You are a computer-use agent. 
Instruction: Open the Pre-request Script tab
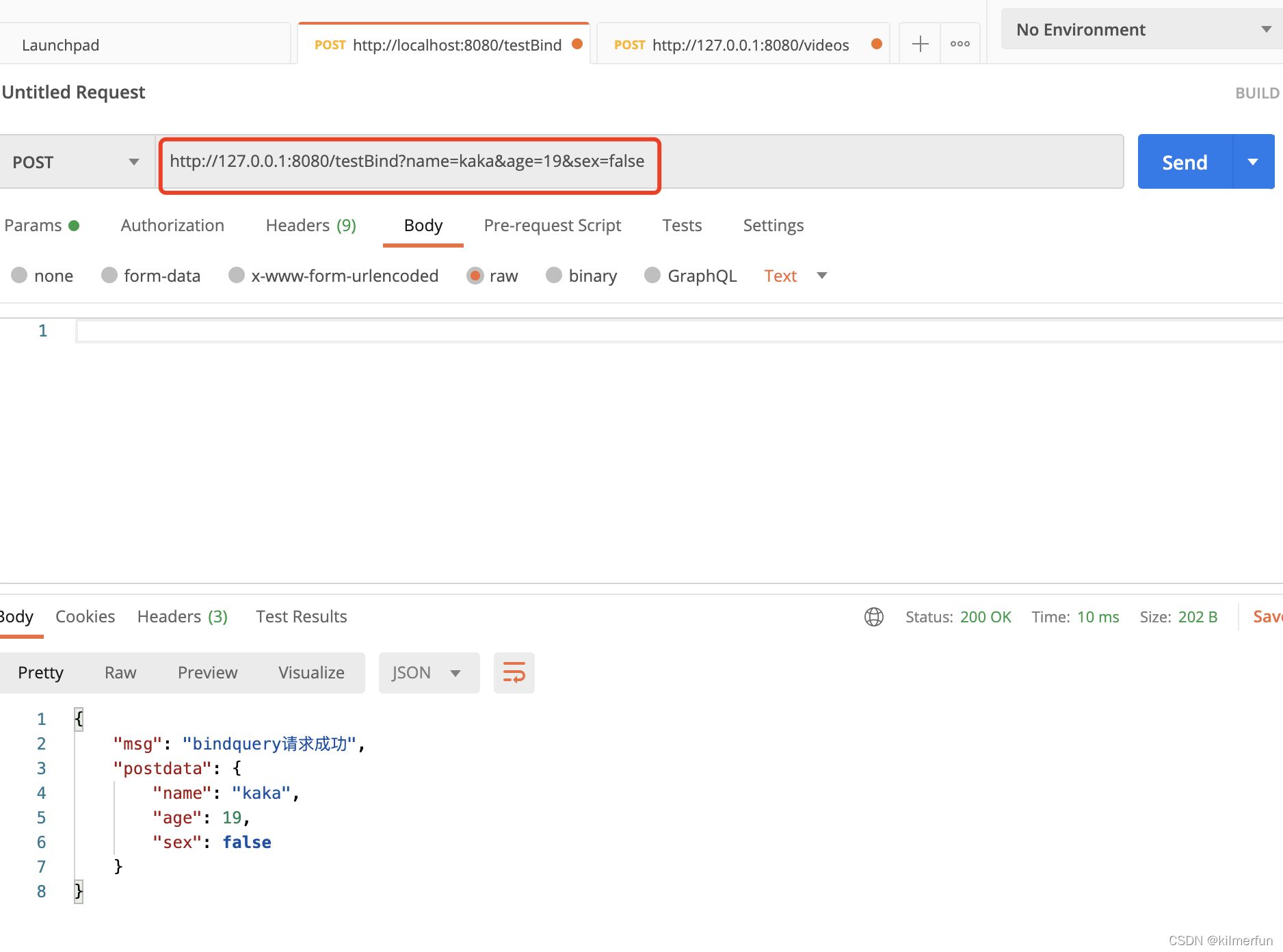coord(553,225)
